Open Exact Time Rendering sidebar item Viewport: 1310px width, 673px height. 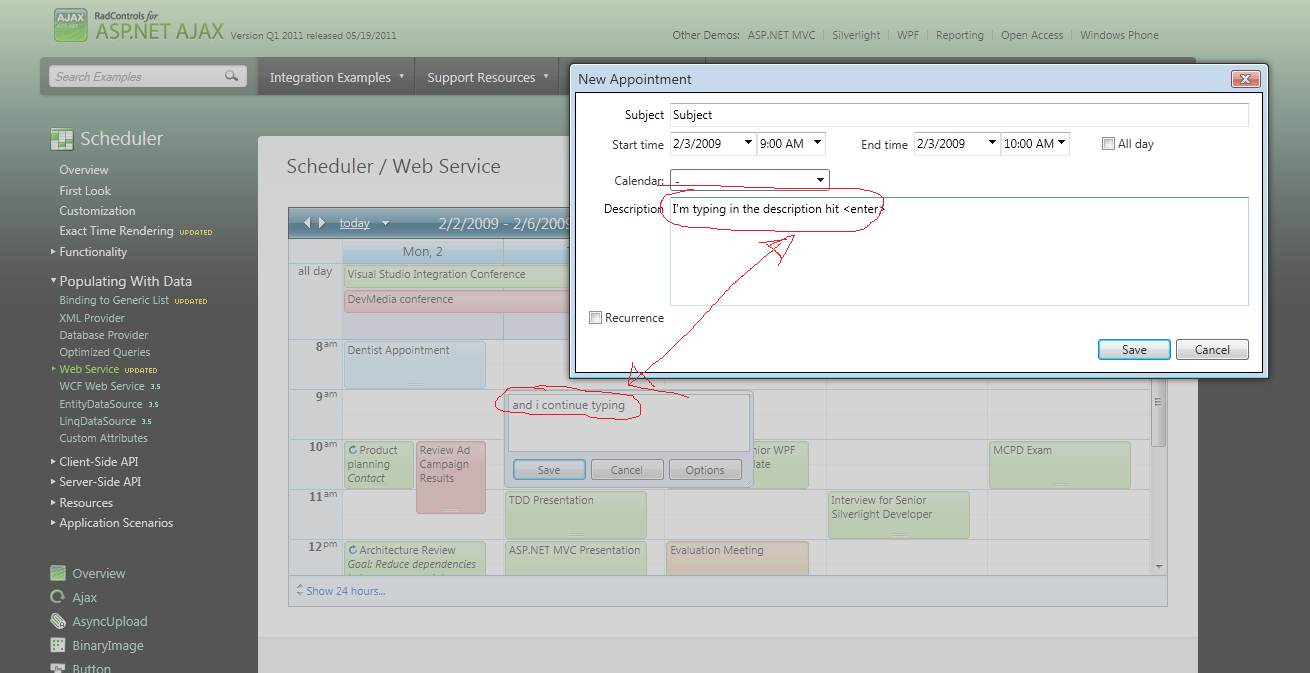pyautogui.click(x=116, y=231)
